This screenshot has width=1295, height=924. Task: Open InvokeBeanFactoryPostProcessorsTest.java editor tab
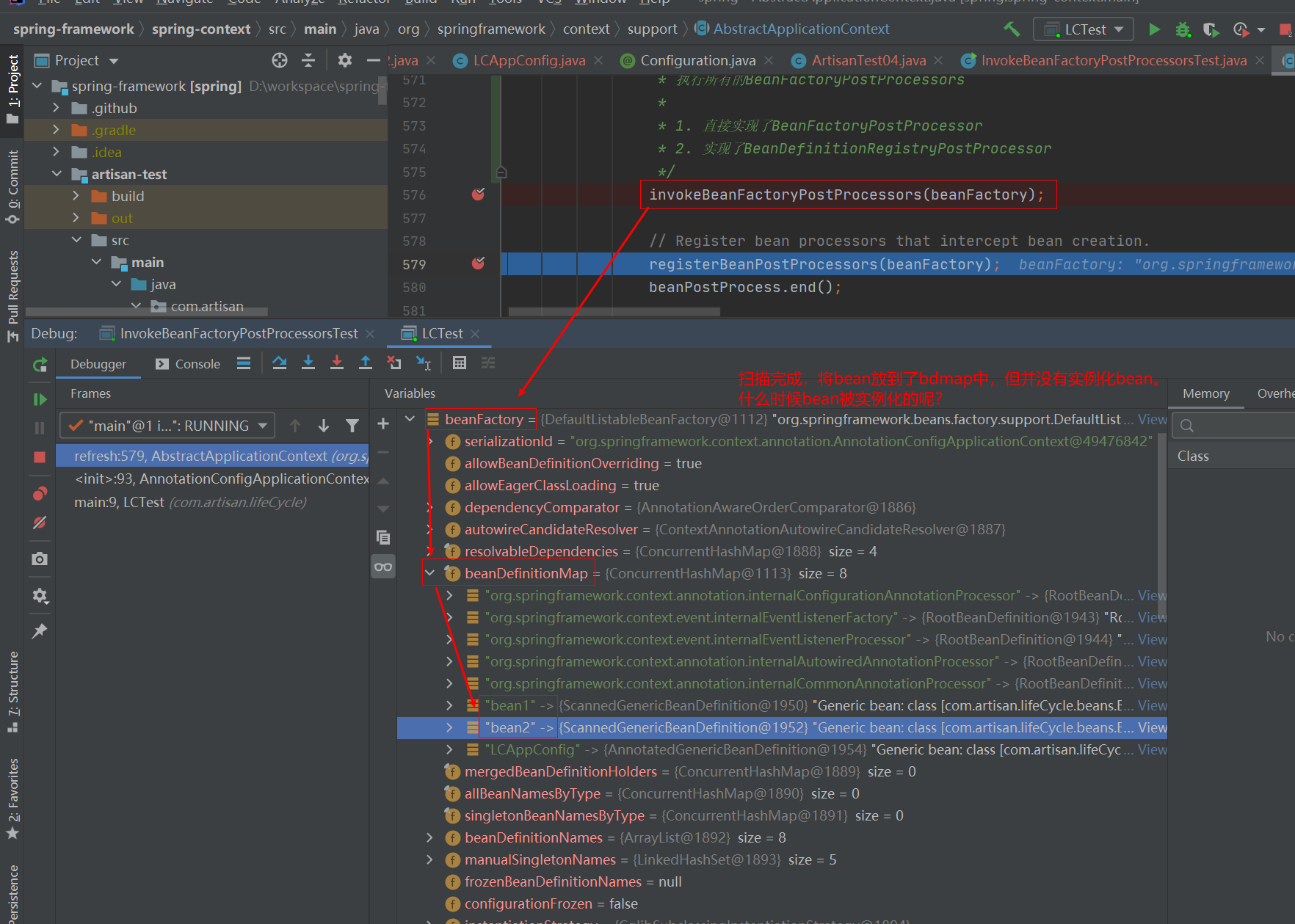(1113, 60)
